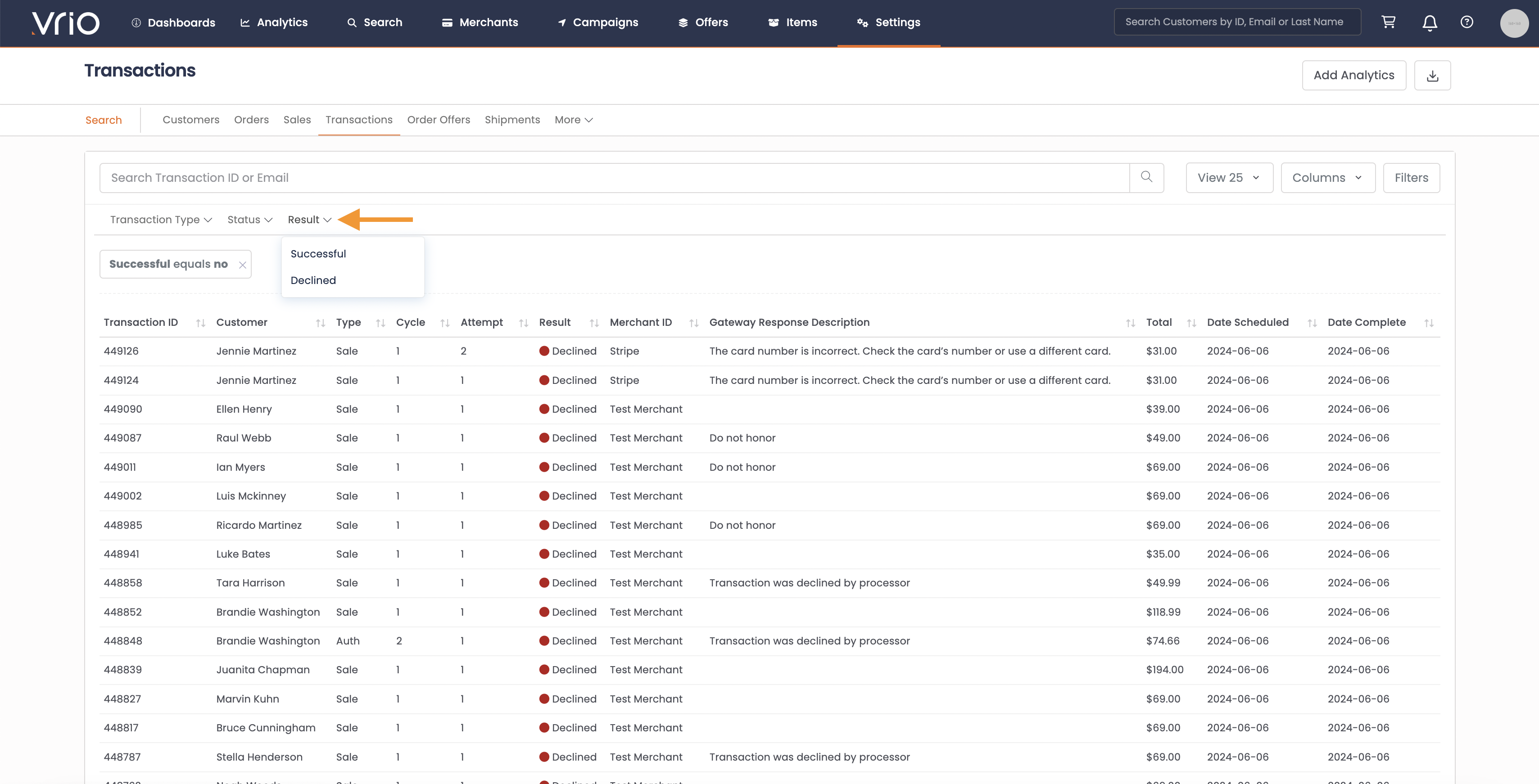
Task: Switch to the Order Offers tab
Action: [439, 120]
